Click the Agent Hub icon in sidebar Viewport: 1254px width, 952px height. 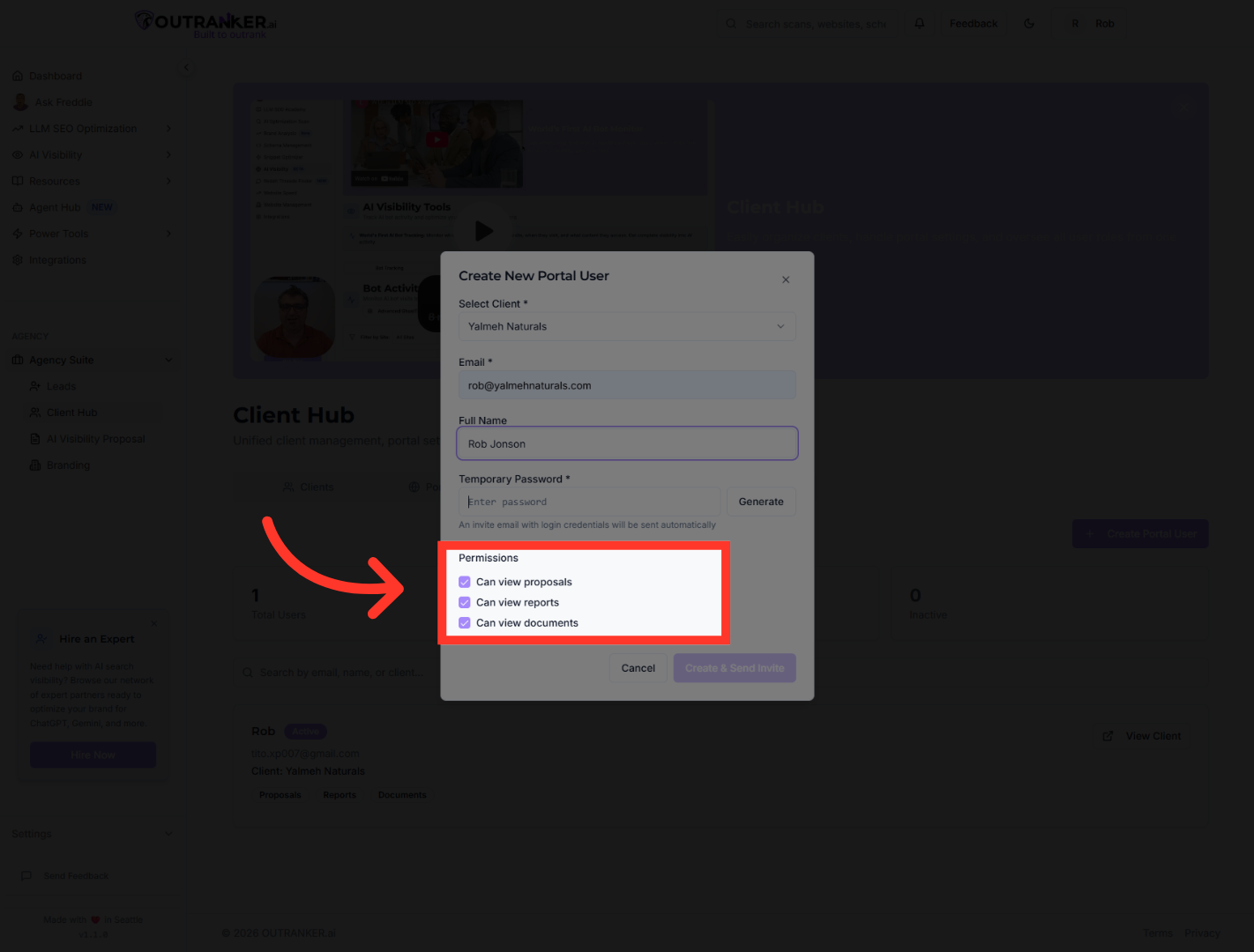pos(19,207)
